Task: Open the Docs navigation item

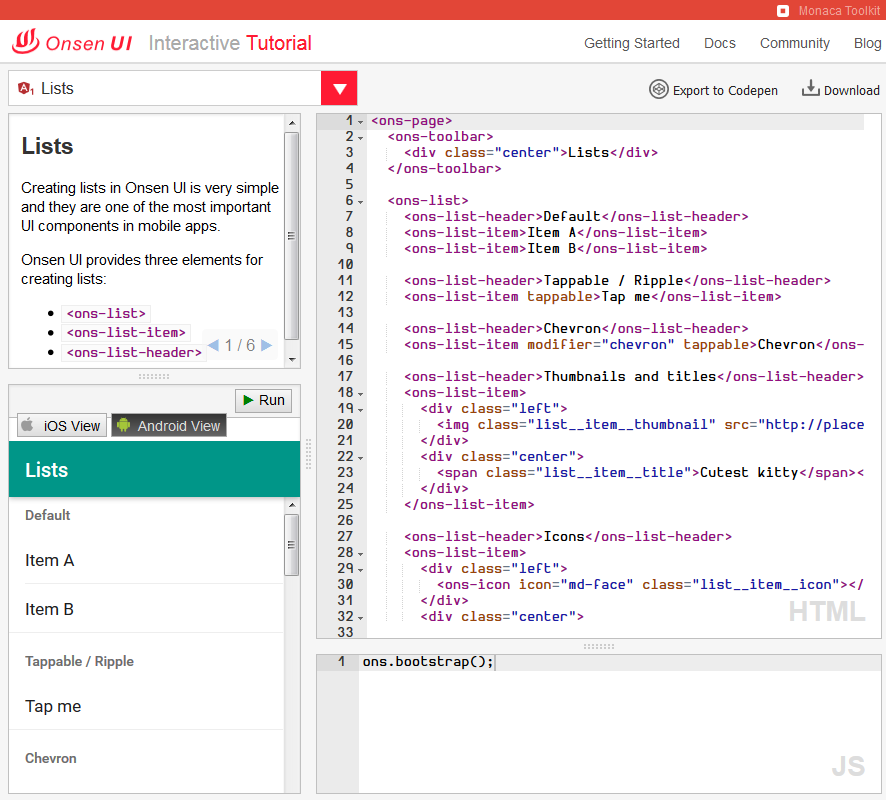Action: 719,43
